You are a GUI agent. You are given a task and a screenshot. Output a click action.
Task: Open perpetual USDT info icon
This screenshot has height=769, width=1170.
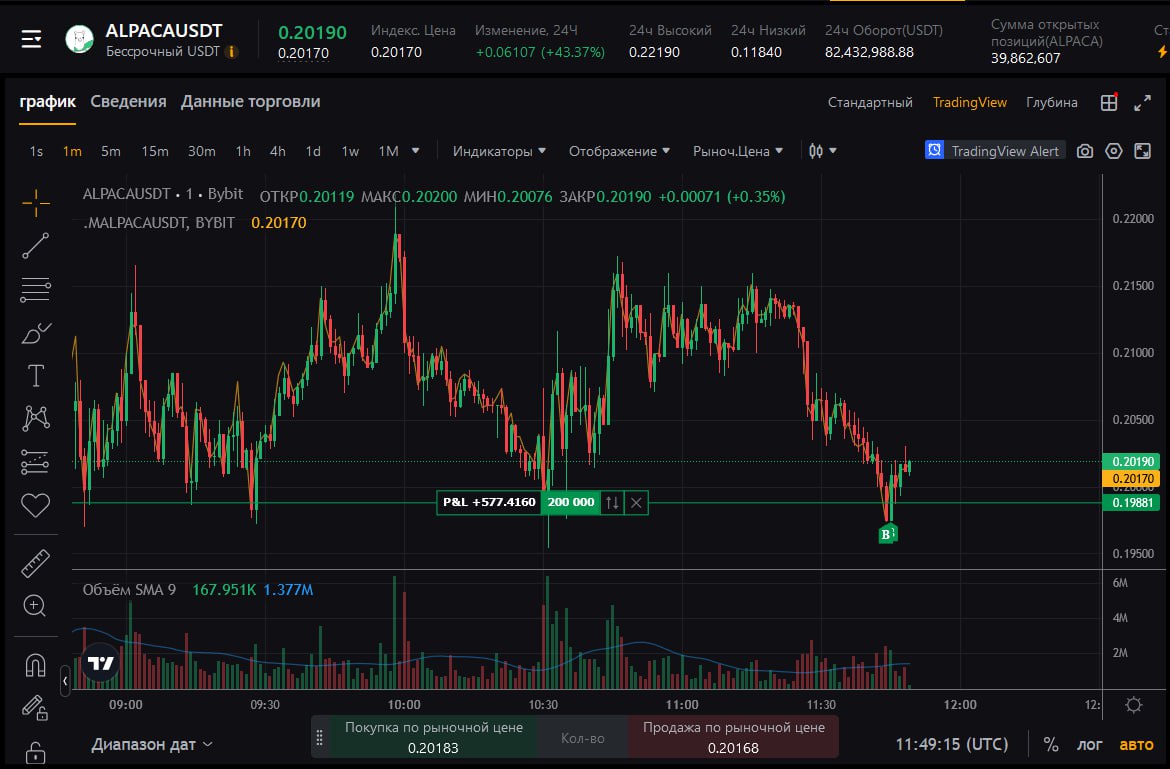(232, 51)
